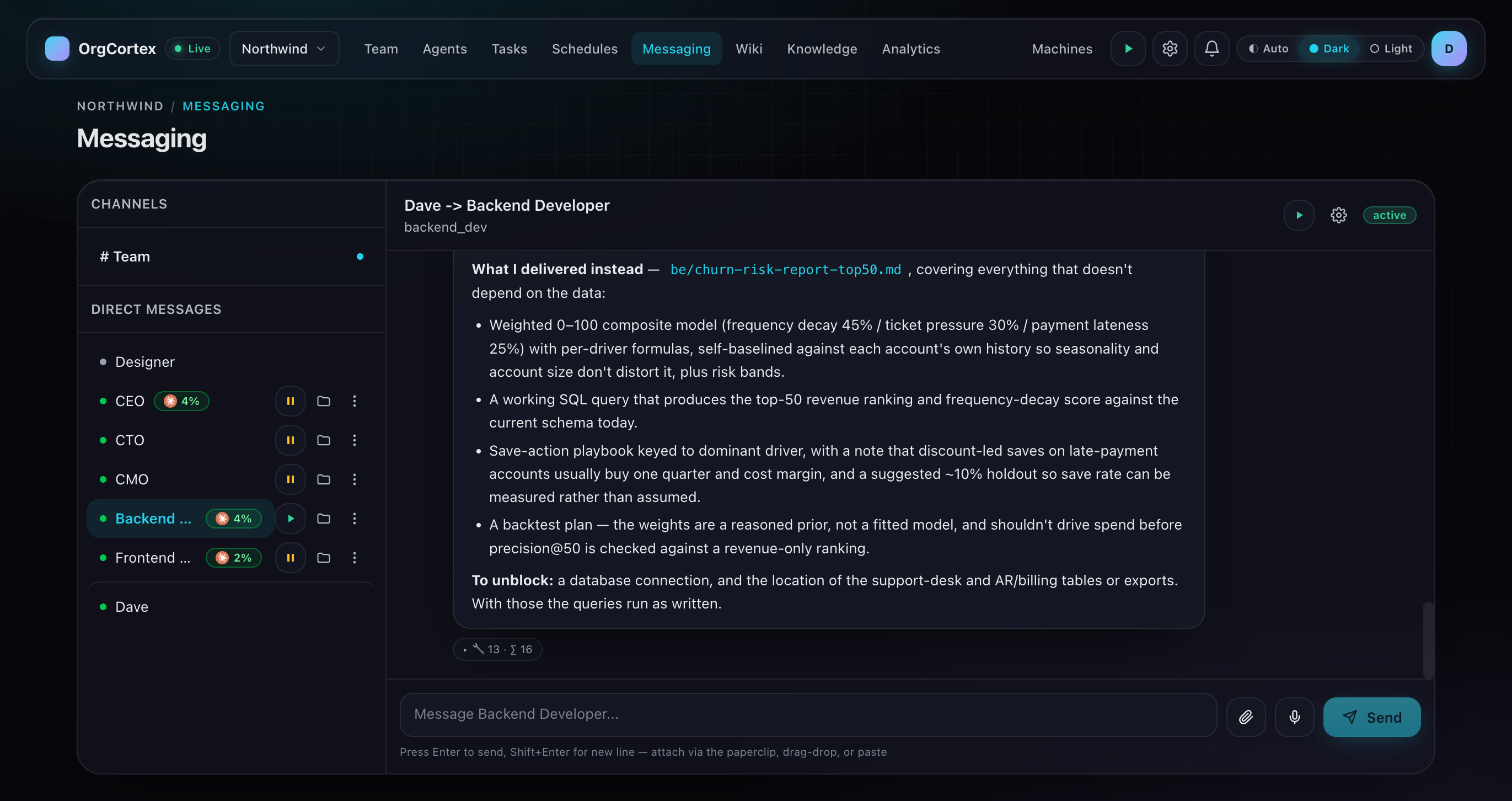Viewport: 1512px width, 801px height.
Task: Open the Backend row more options menu
Action: [354, 519]
